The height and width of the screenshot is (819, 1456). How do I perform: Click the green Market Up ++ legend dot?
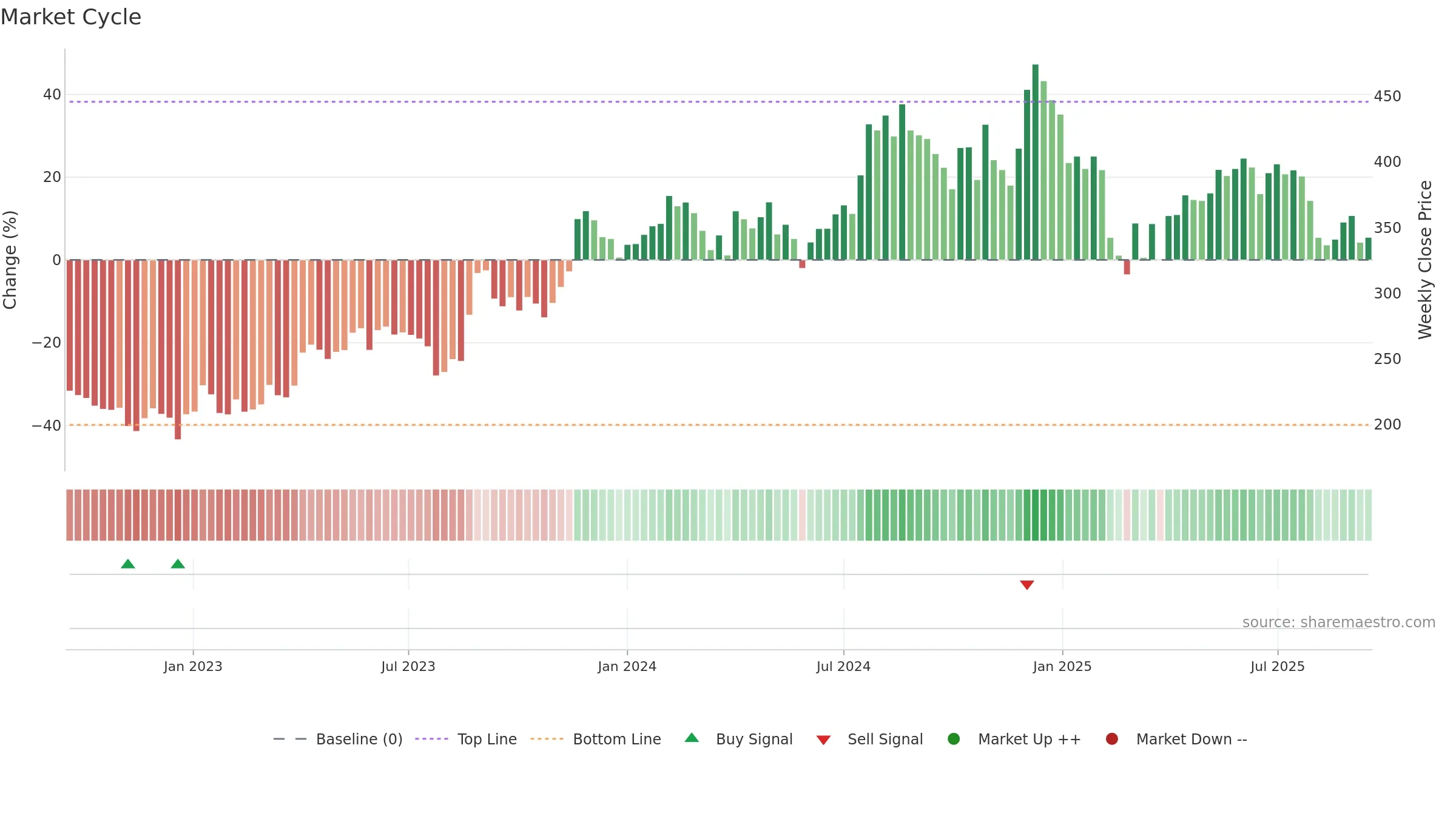954,738
